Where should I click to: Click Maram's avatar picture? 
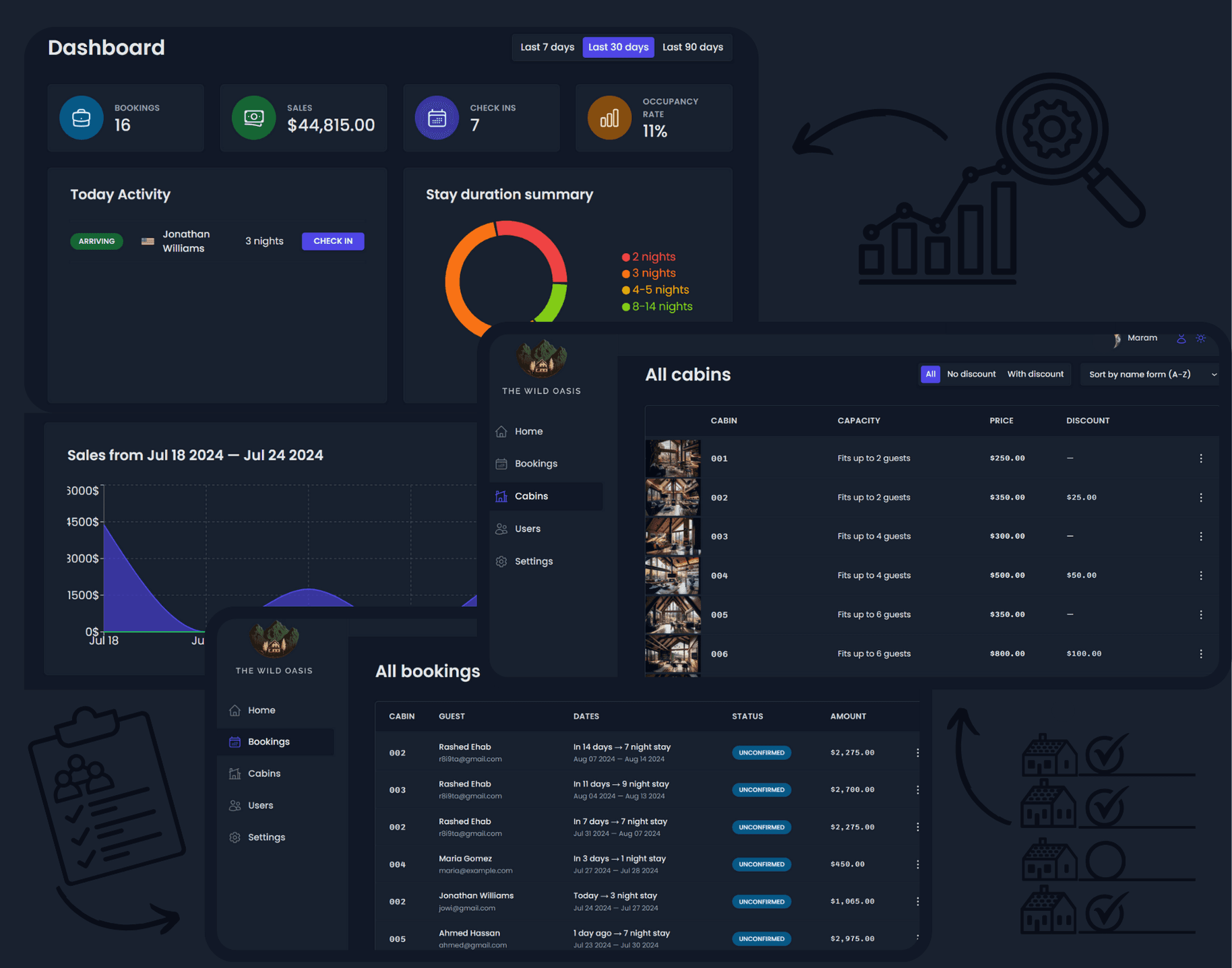[x=1117, y=339]
